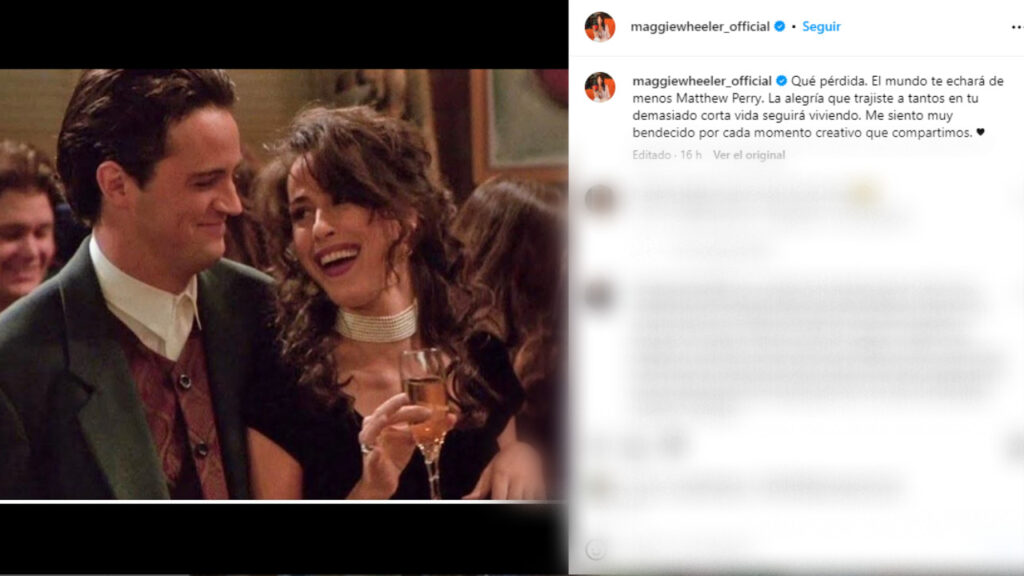Click the champagne glass in the photo
The height and width of the screenshot is (576, 1024).
pos(427,400)
